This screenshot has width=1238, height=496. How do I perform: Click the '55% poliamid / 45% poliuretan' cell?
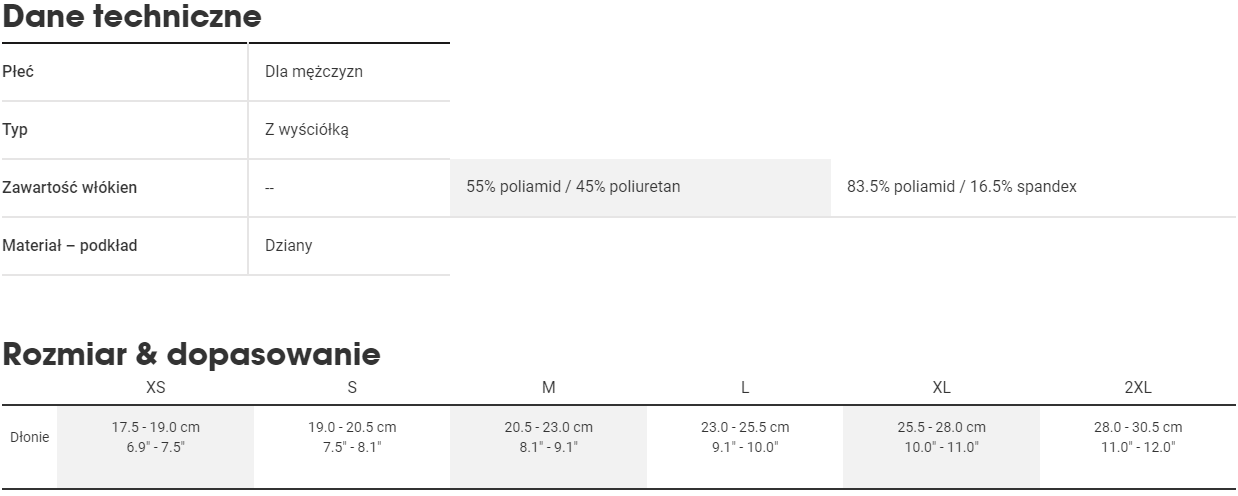click(573, 187)
